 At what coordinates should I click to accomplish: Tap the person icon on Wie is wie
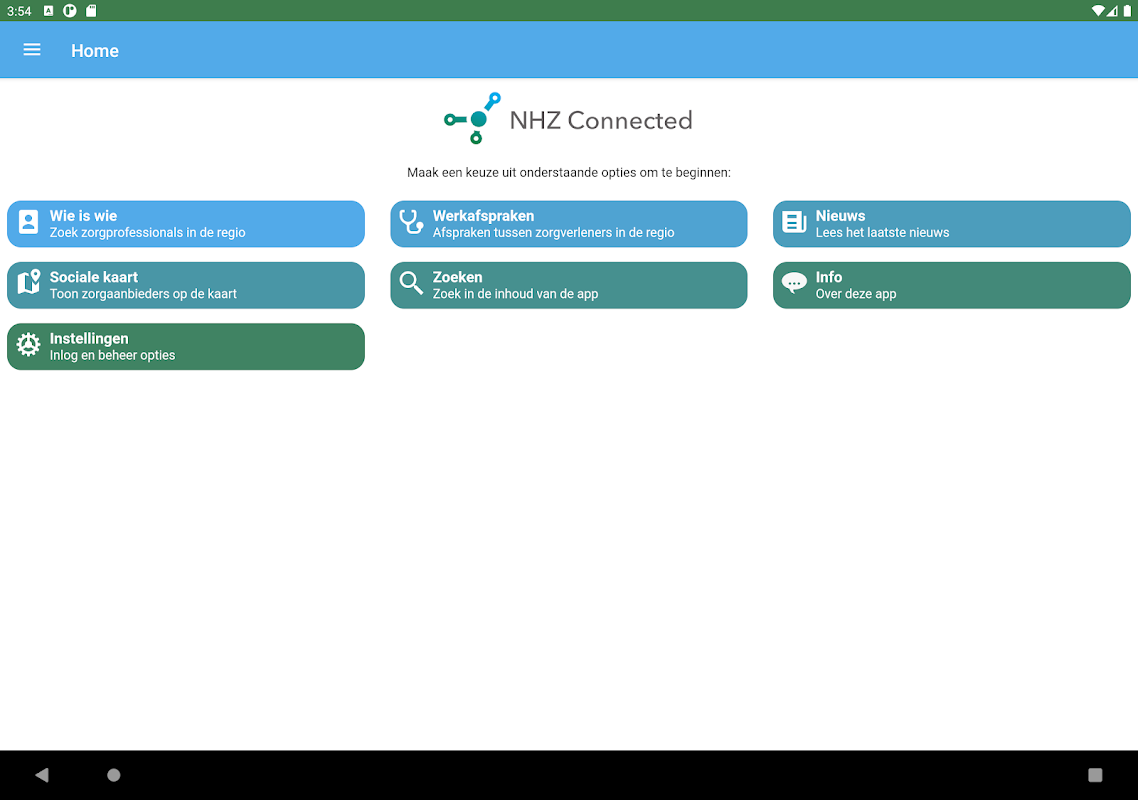click(x=28, y=221)
